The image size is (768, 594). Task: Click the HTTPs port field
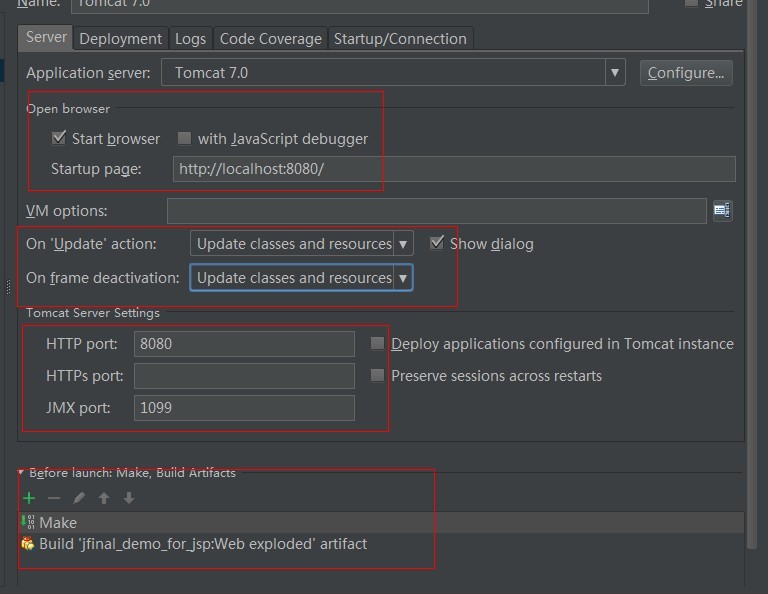244,376
